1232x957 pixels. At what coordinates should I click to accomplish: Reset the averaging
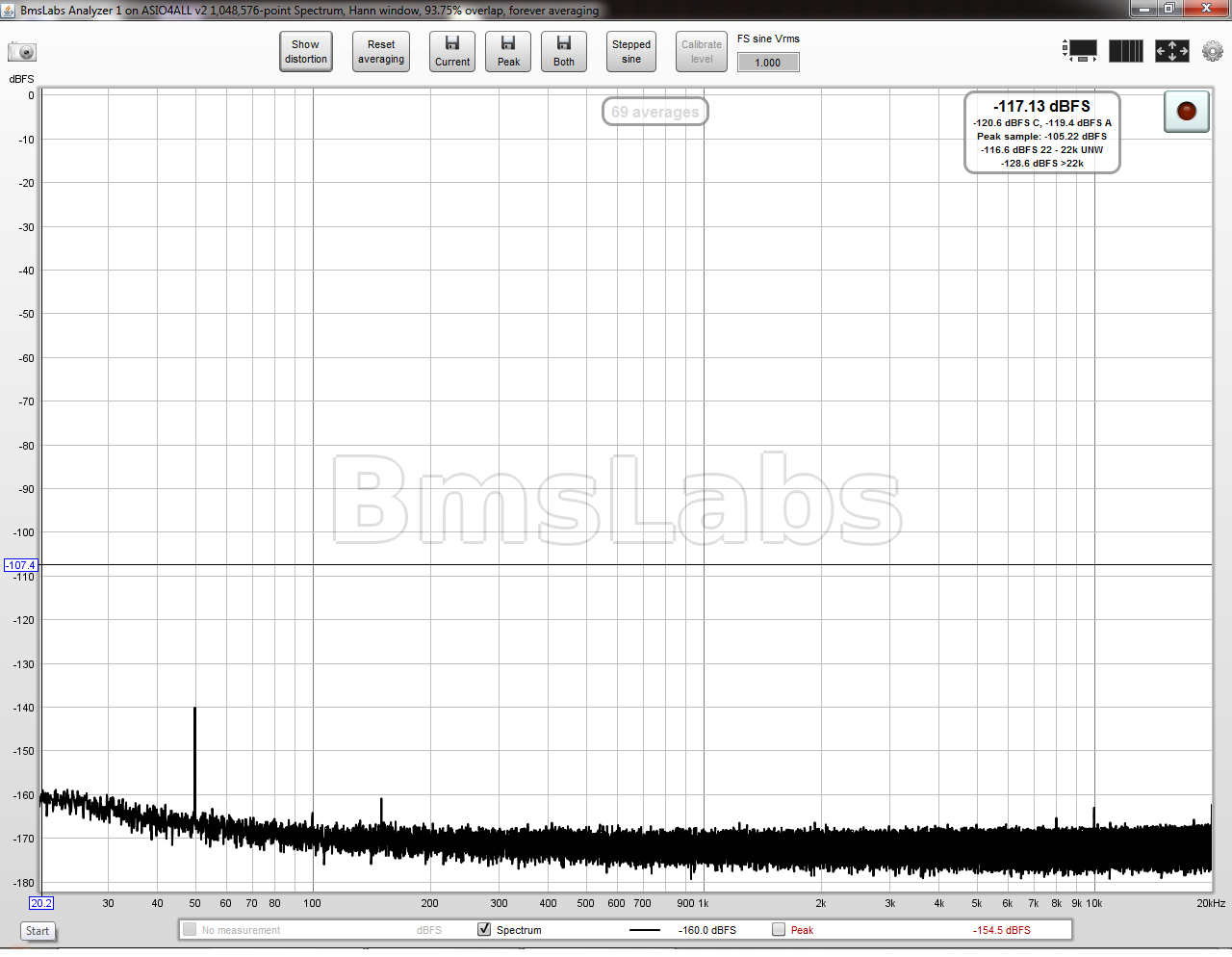pyautogui.click(x=381, y=52)
